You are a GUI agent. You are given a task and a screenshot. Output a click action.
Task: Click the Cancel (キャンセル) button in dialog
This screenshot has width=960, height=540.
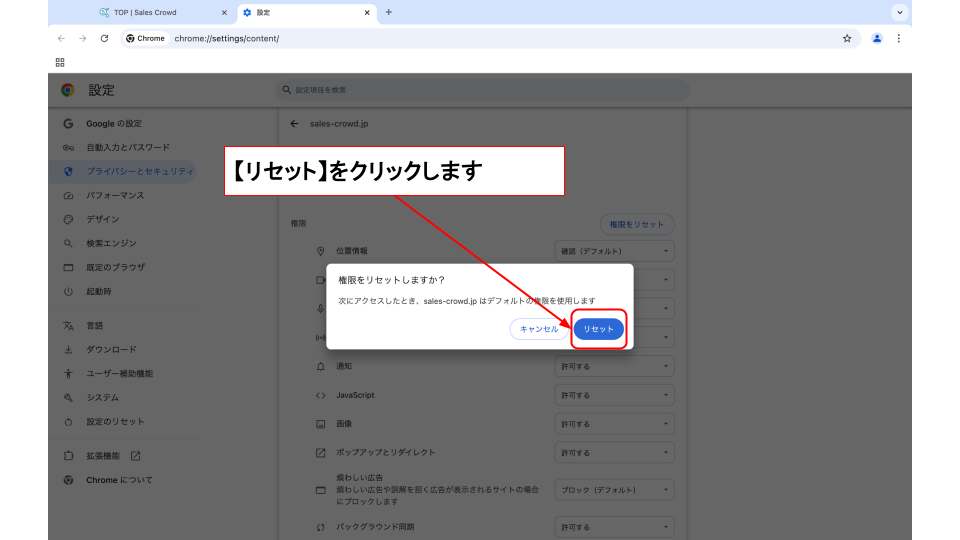pos(538,329)
